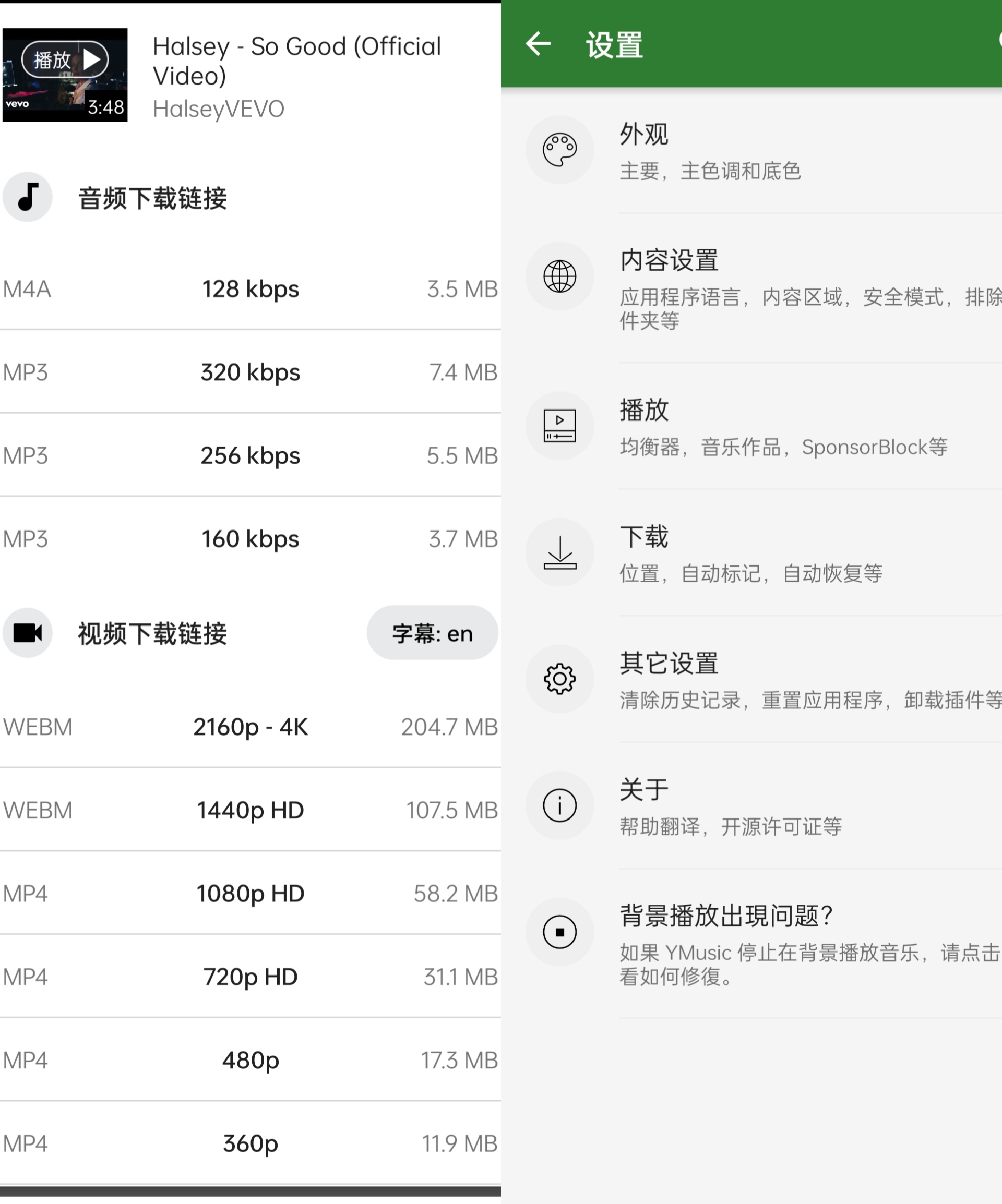Select the MP4 360p video option
The image size is (1002, 1204).
[x=250, y=1143]
